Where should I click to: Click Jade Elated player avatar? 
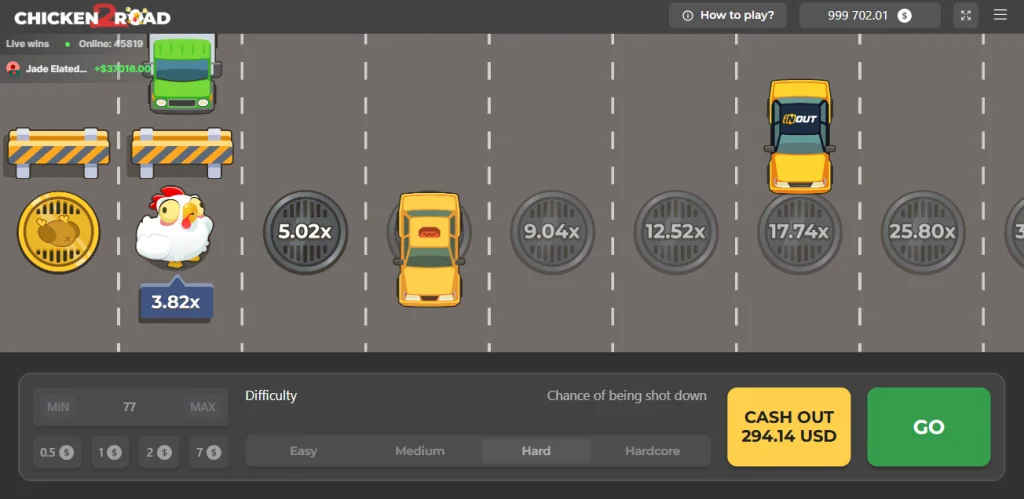(12, 69)
